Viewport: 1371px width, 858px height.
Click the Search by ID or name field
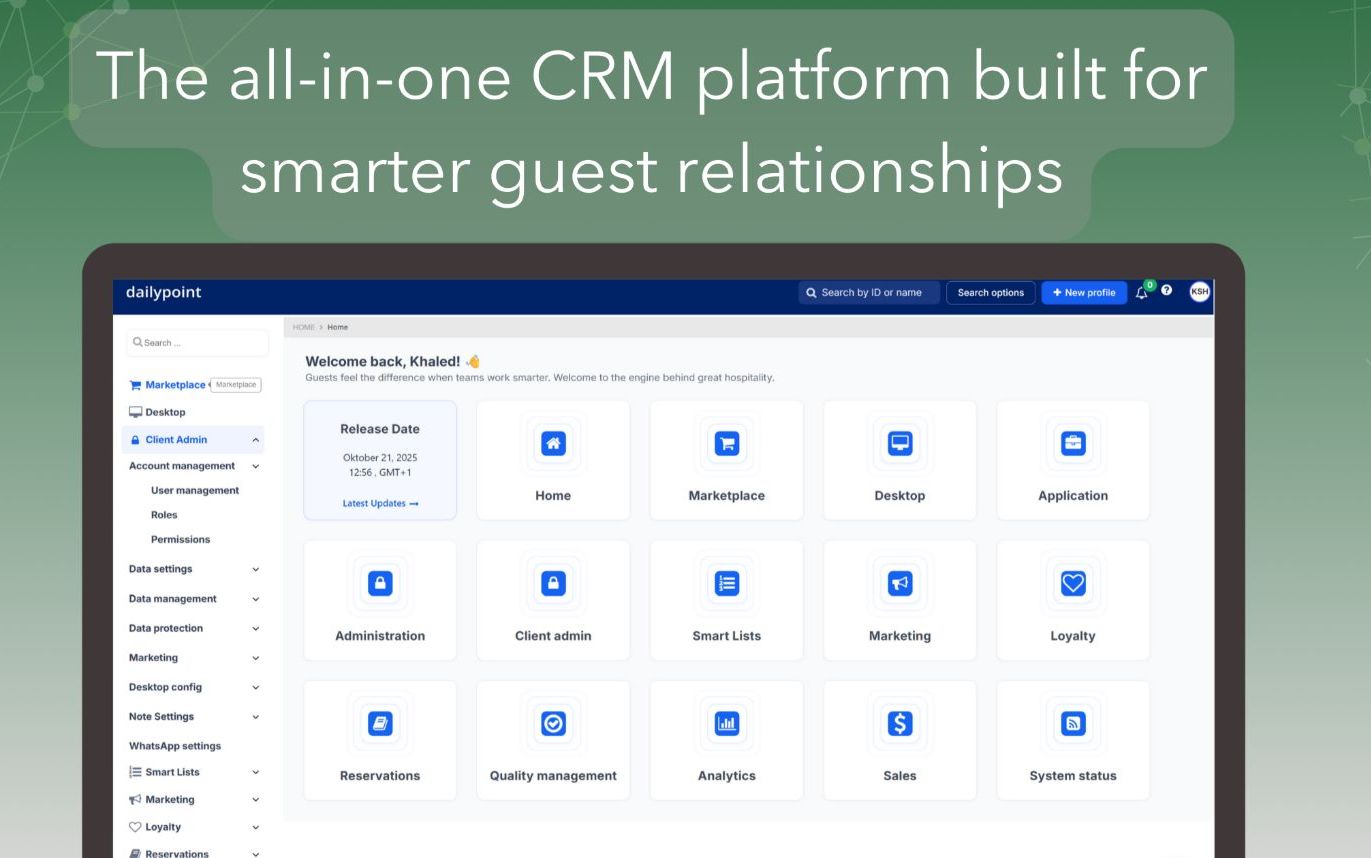870,293
